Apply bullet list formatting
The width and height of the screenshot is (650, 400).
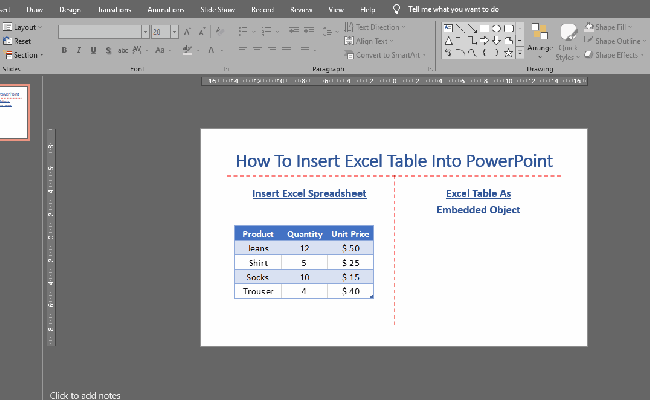(243, 31)
